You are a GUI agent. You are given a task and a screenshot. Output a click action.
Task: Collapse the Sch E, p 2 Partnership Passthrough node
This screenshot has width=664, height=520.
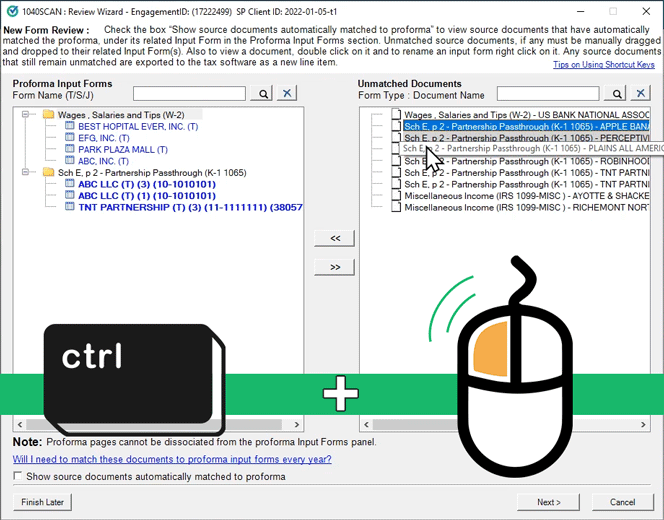pos(27,173)
